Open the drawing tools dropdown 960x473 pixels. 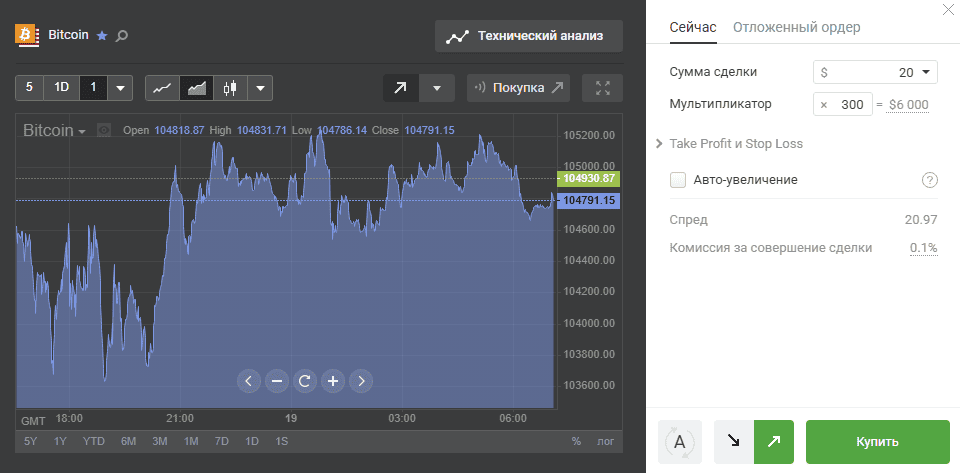(x=437, y=88)
